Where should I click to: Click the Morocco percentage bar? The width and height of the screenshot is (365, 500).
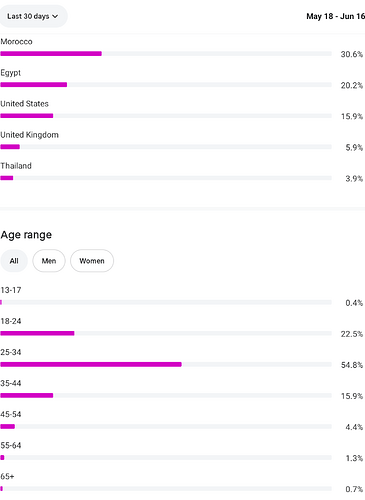coord(166,54)
